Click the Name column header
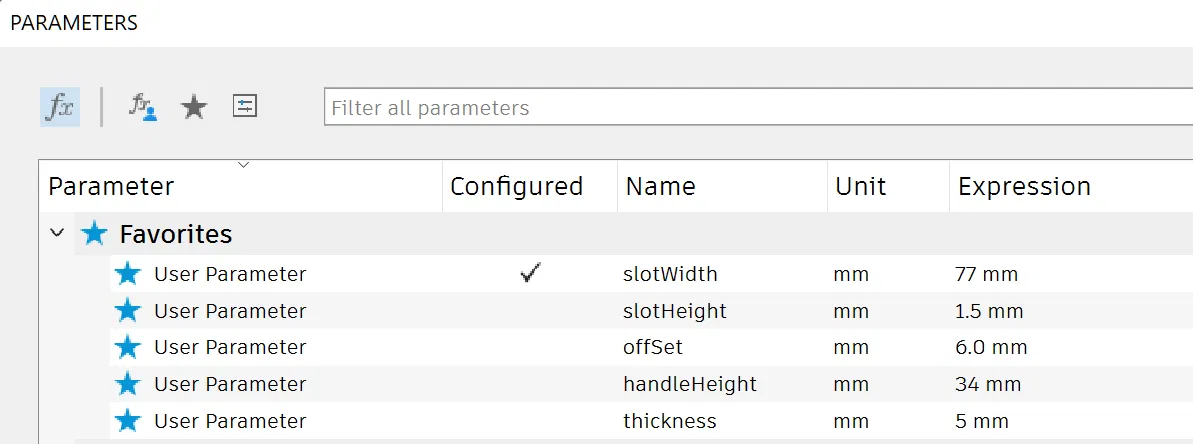 pos(660,187)
